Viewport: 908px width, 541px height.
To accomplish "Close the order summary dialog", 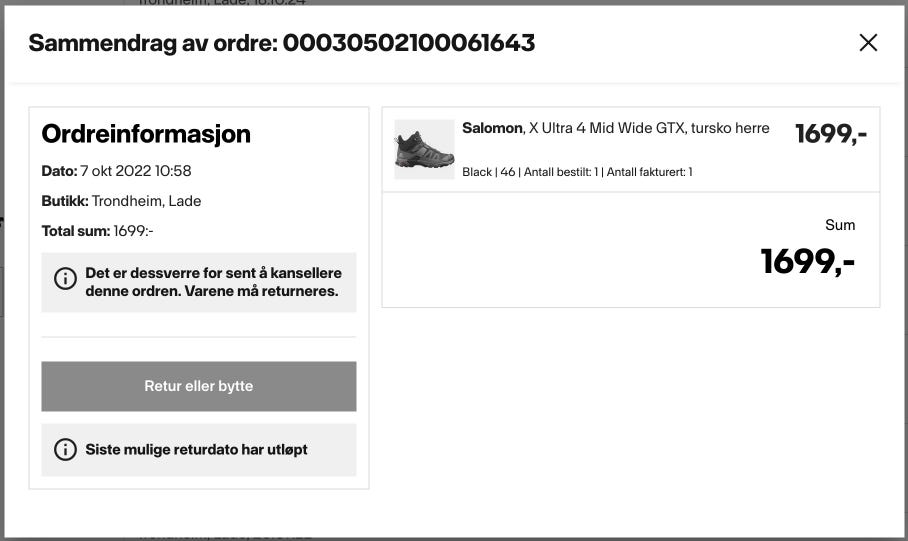I will (x=868, y=42).
